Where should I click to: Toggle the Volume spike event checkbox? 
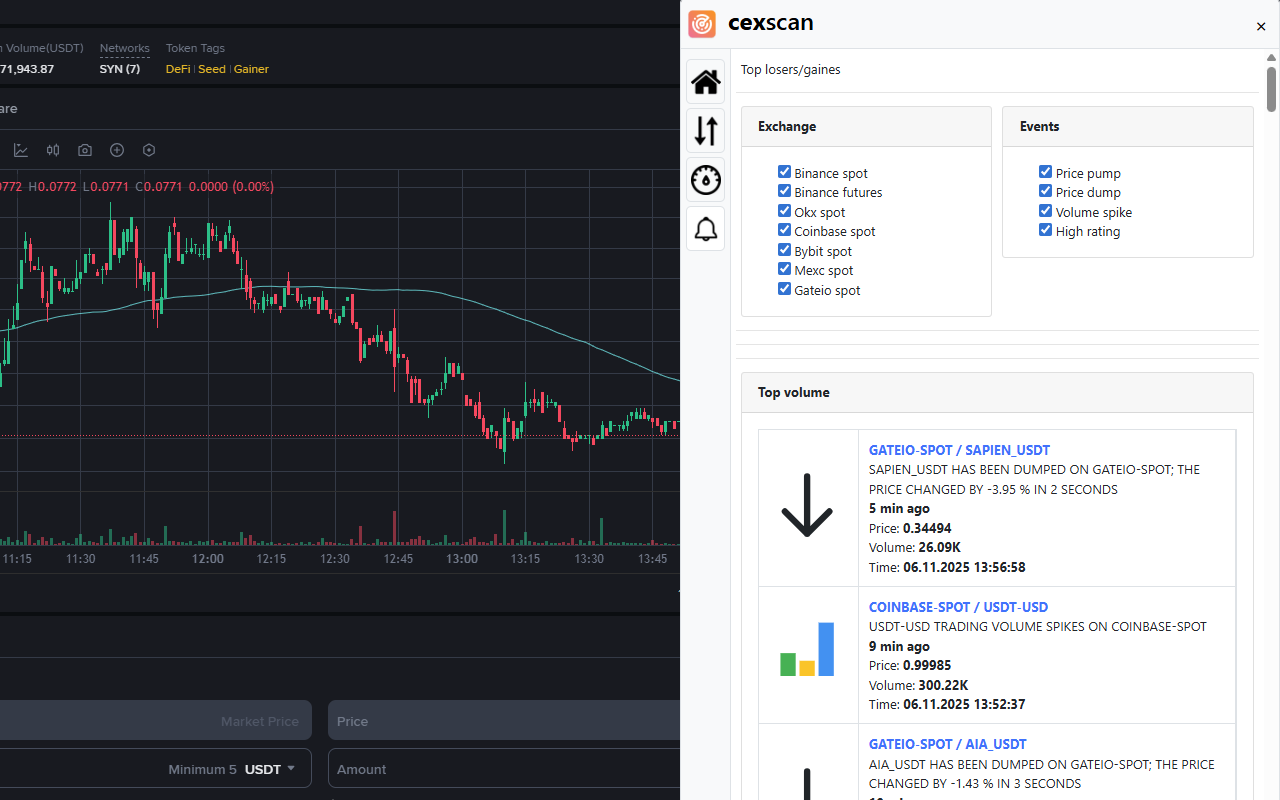[x=1045, y=211]
